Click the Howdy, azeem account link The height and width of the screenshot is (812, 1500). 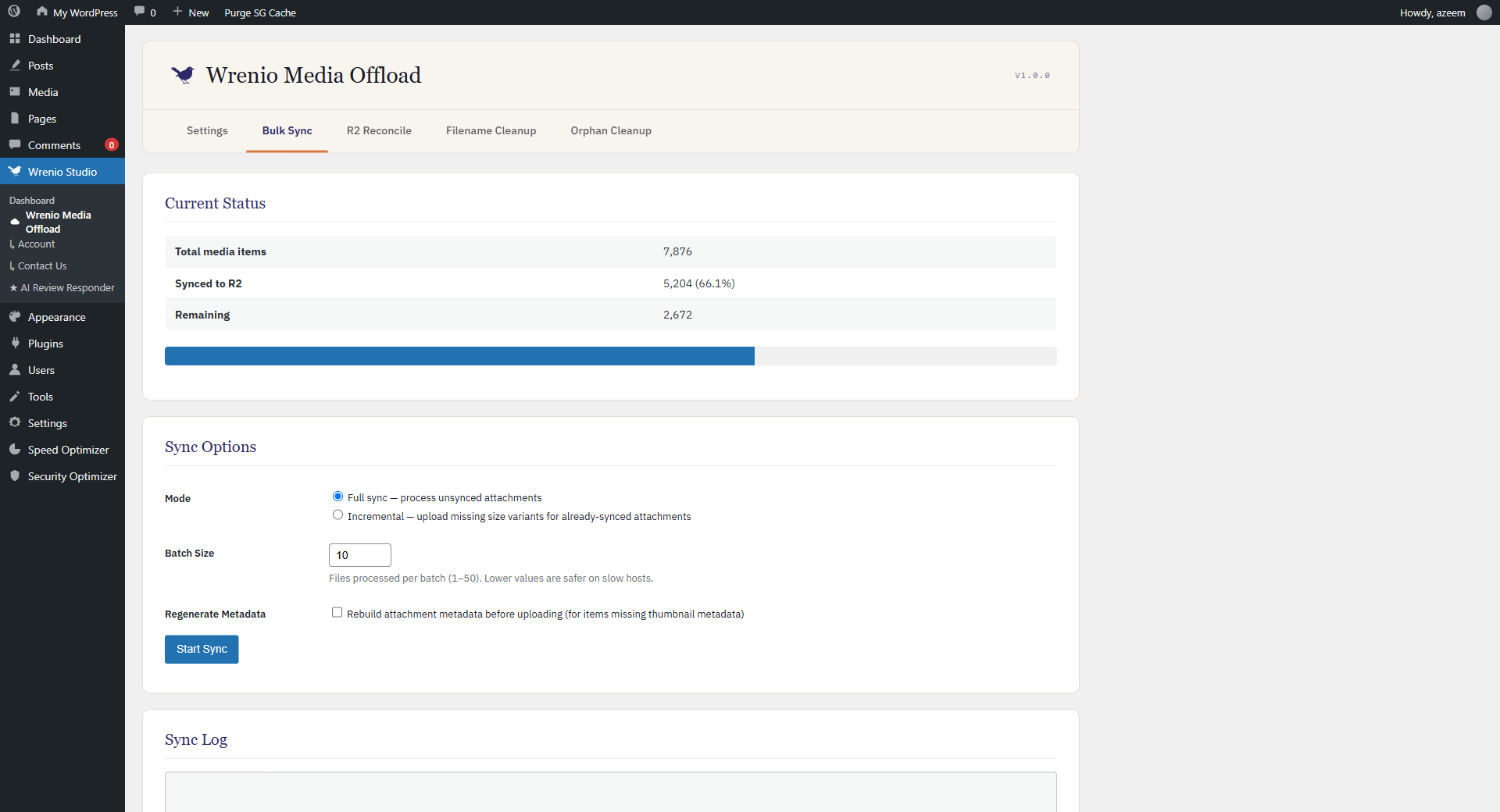point(1432,12)
